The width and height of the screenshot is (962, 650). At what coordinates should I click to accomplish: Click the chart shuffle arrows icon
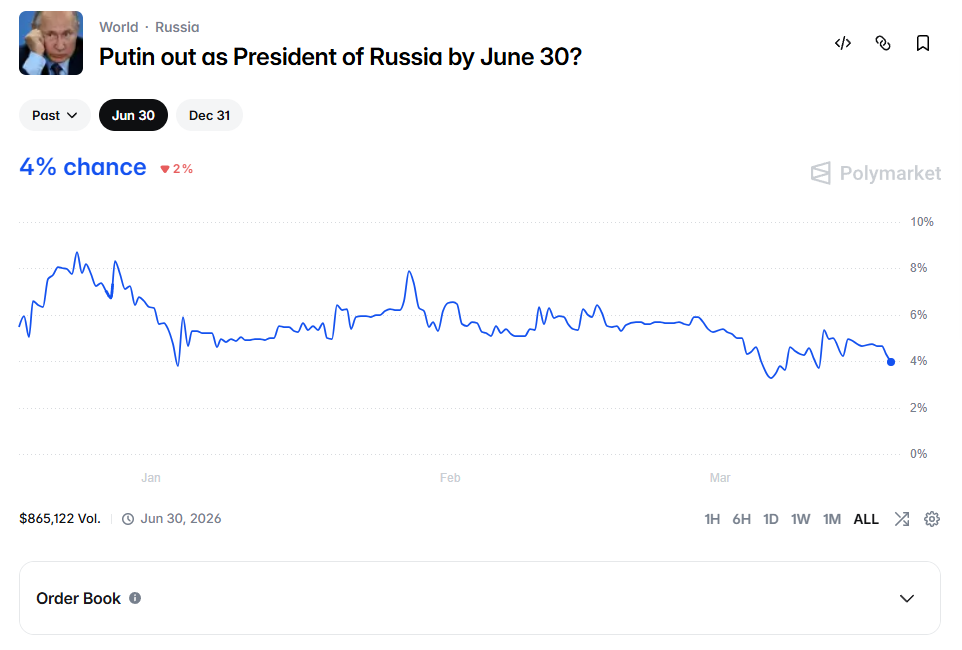pos(902,519)
